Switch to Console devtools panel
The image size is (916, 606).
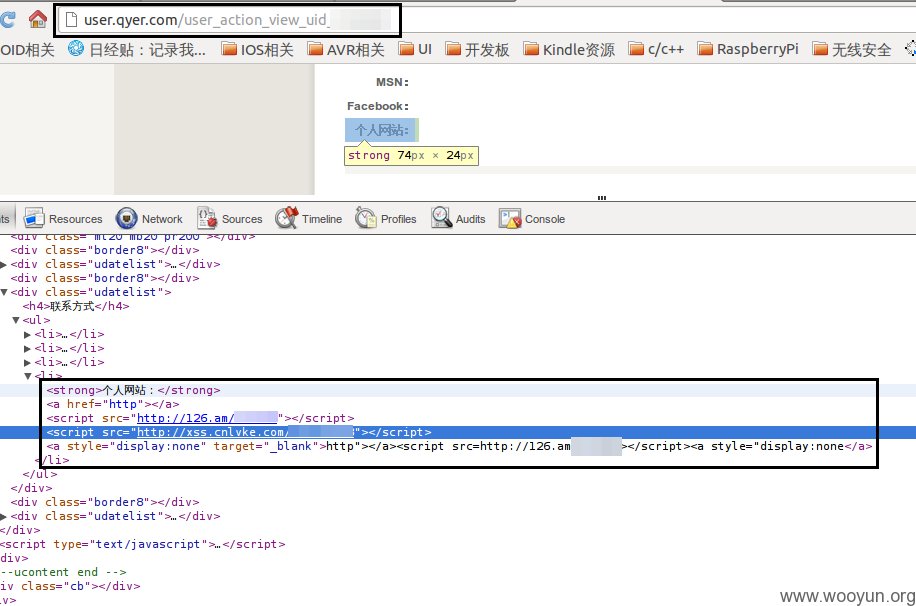tap(532, 219)
